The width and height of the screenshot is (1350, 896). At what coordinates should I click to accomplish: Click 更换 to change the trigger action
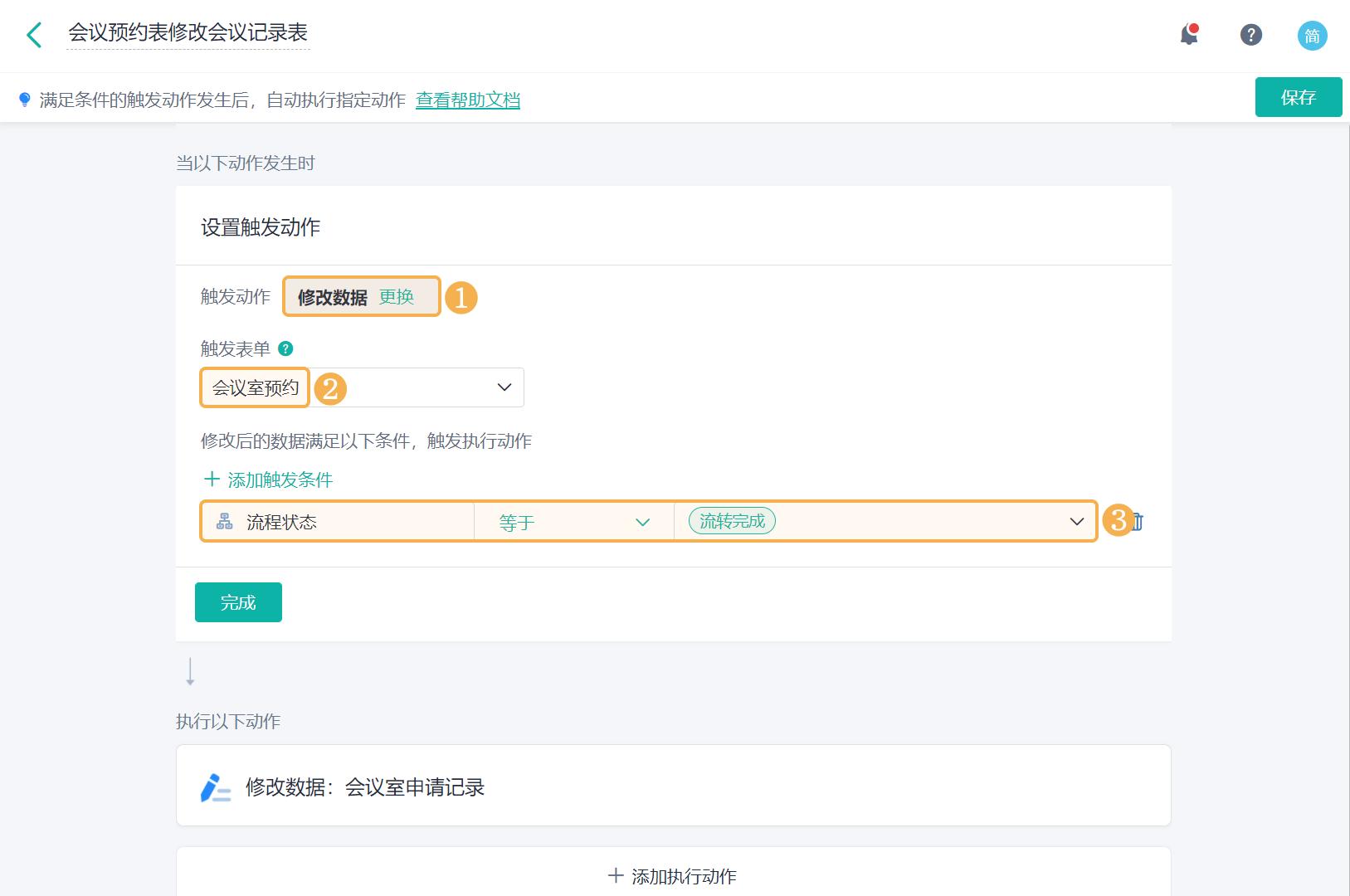coord(397,298)
